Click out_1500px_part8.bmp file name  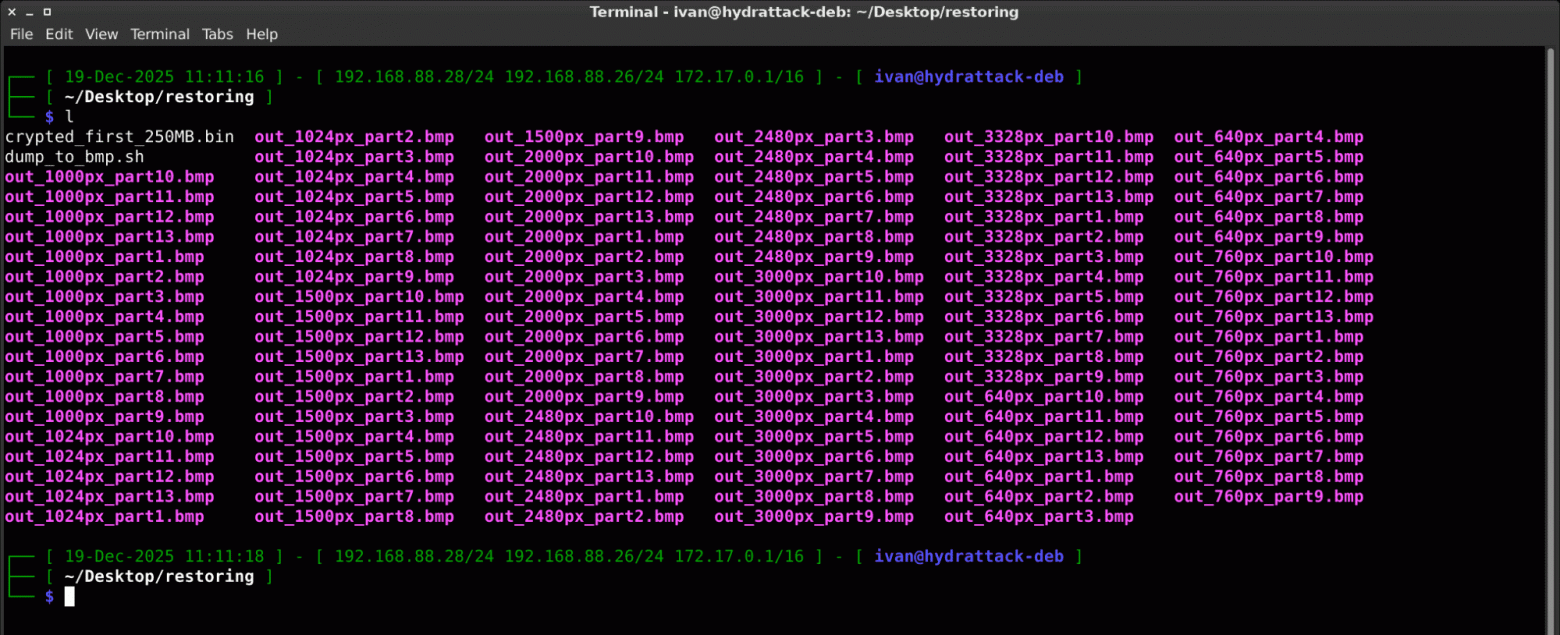point(354,517)
